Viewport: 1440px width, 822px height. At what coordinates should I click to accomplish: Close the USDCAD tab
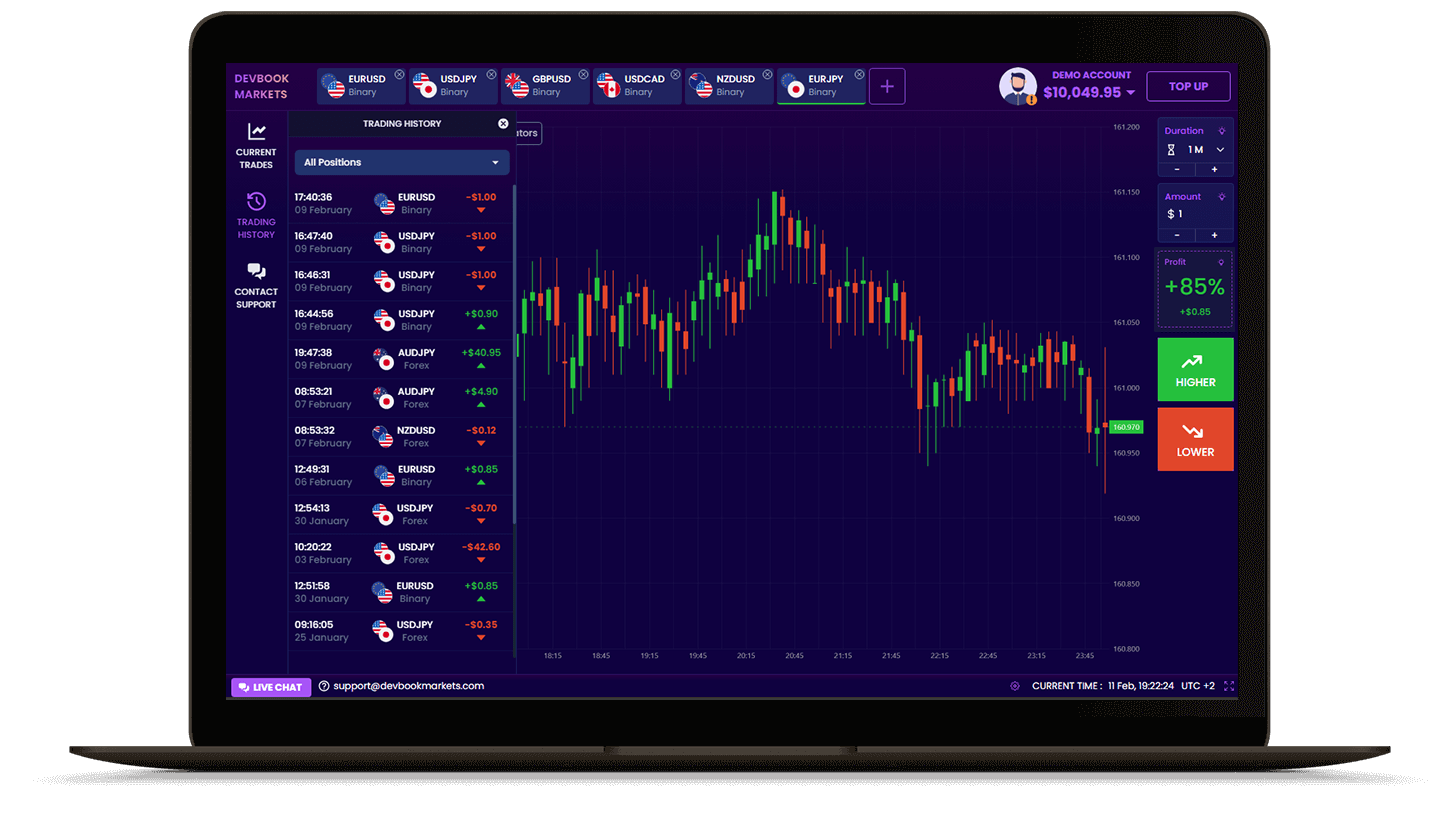pos(675,74)
